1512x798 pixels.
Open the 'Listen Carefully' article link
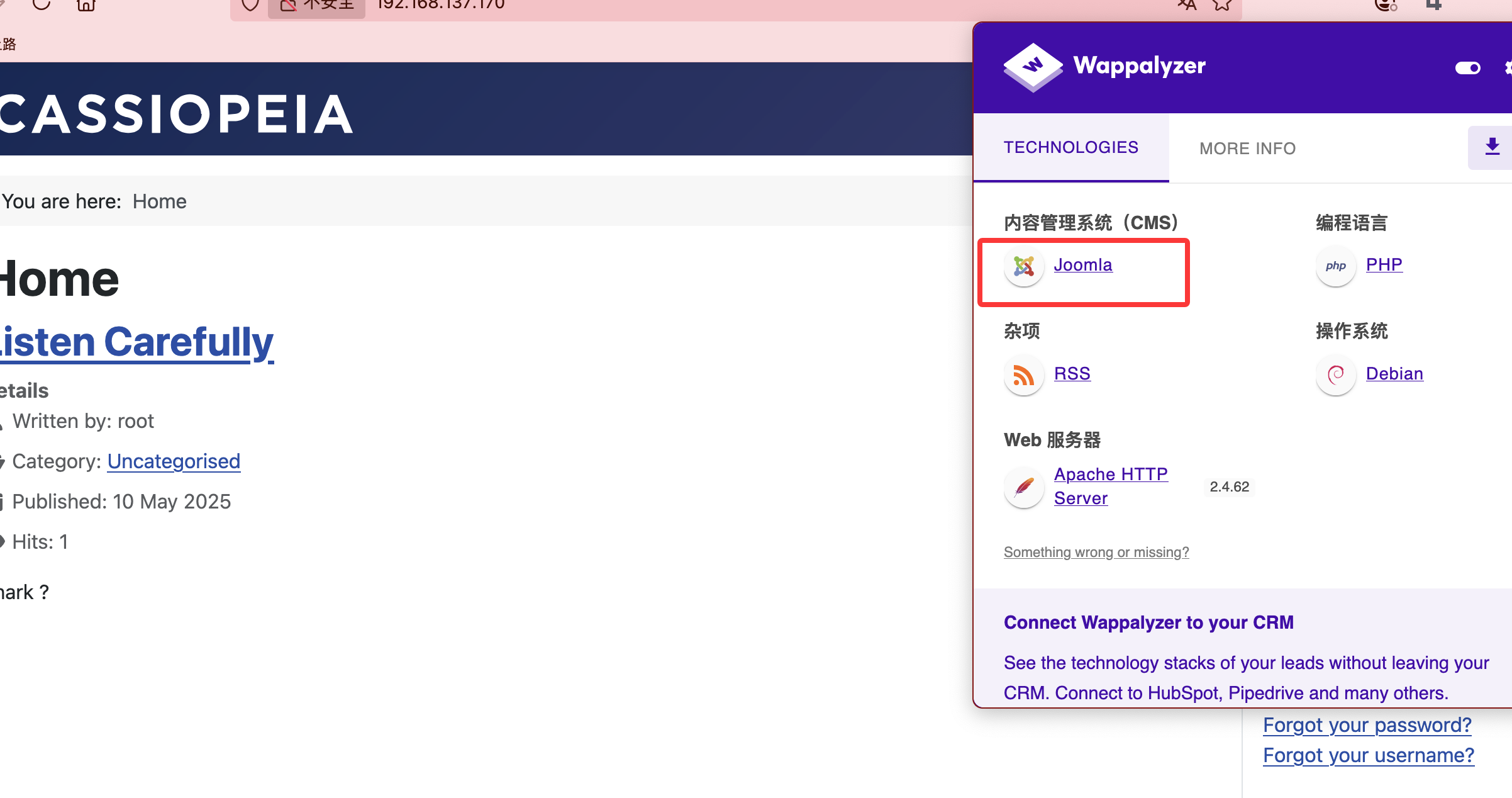pyautogui.click(x=136, y=342)
